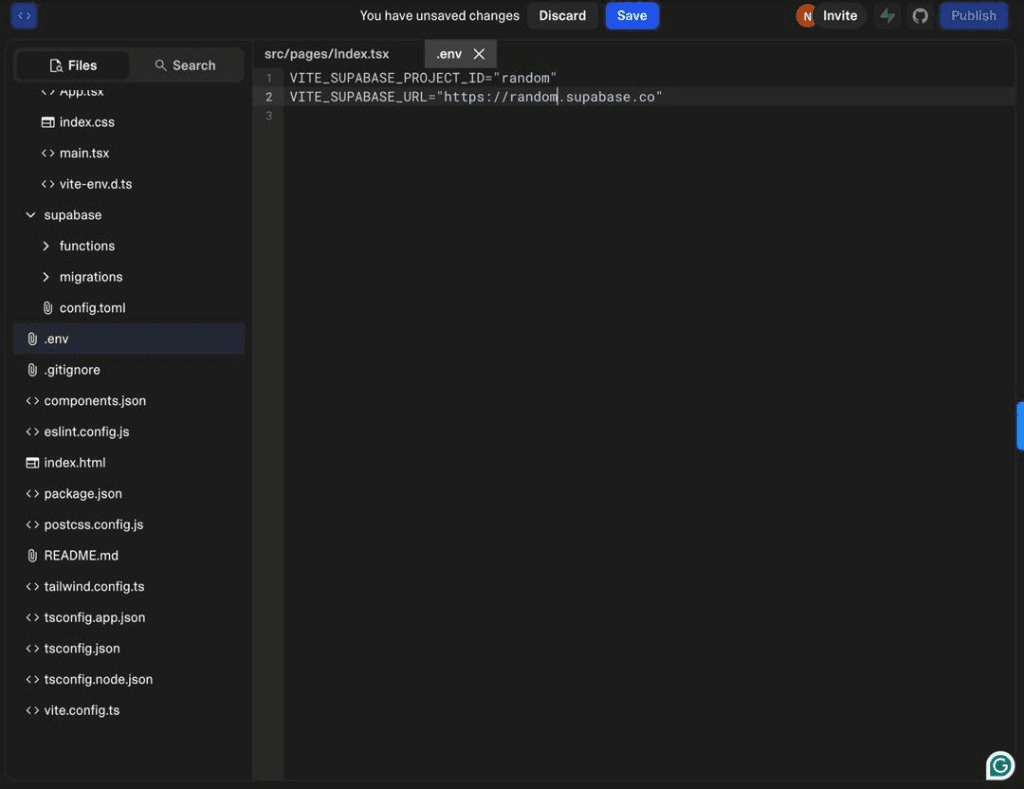The image size is (1024, 789).
Task: Click the Publish button
Action: (x=973, y=16)
